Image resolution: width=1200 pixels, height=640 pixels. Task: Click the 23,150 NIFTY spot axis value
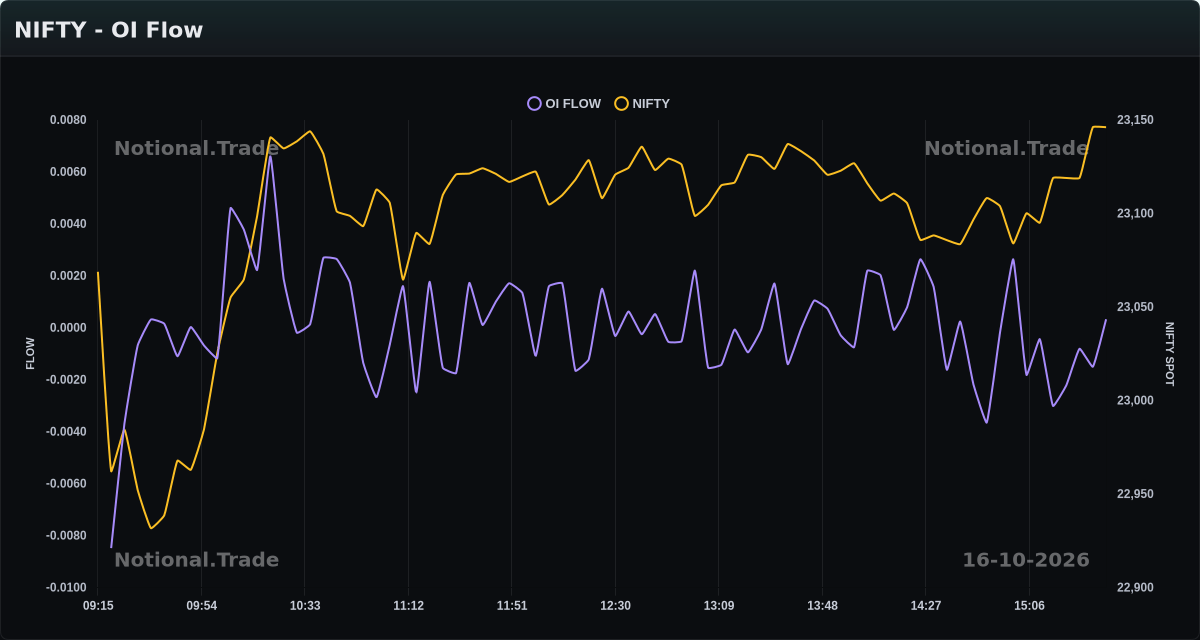pyautogui.click(x=1135, y=120)
